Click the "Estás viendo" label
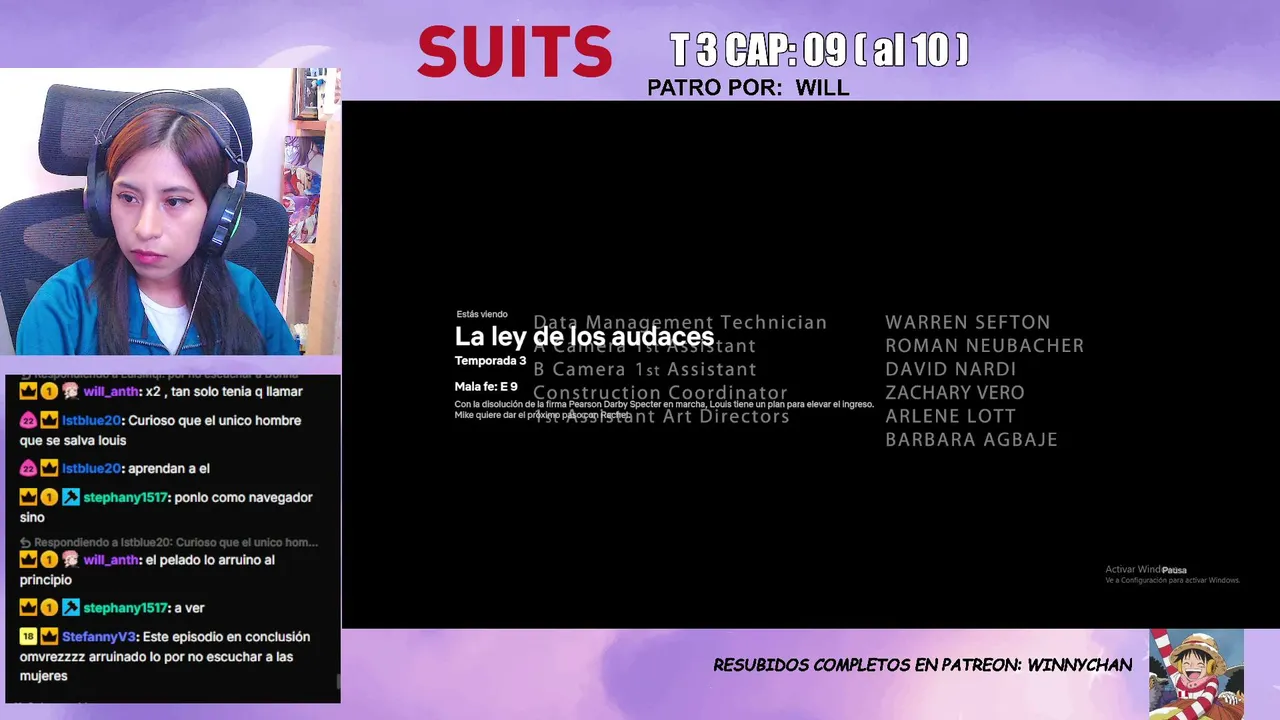The width and height of the screenshot is (1280, 720). [x=482, y=314]
